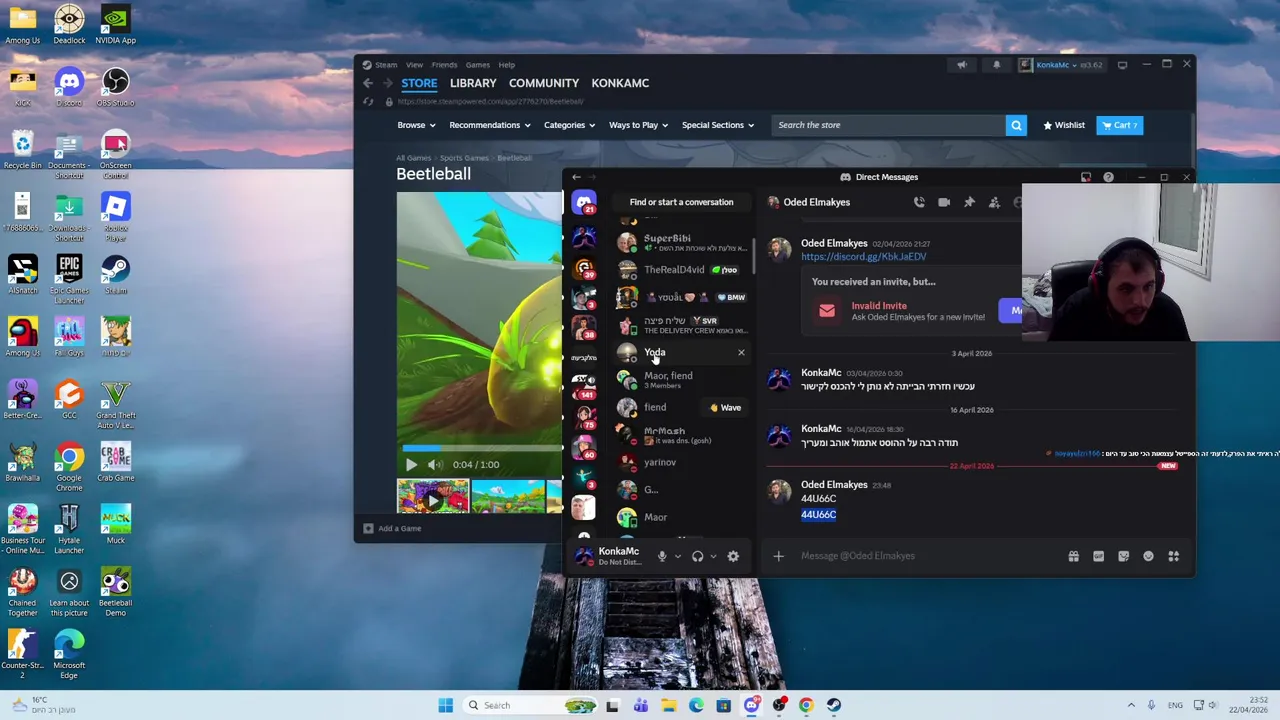The width and height of the screenshot is (1280, 720).
Task: Add friends to DM icon
Action: [994, 202]
